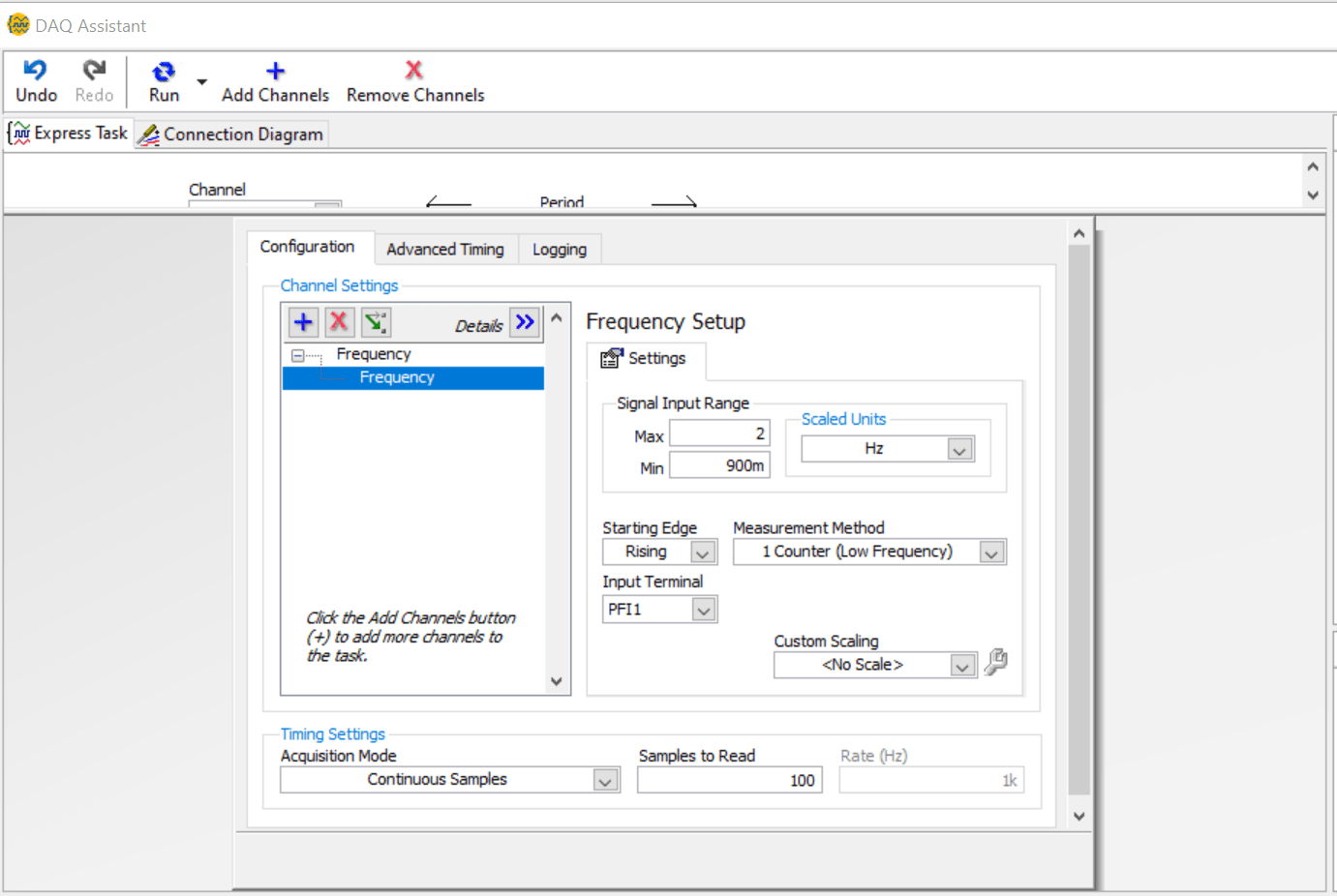Select the highlighted Frequency channel row
The image size is (1337, 896).
[413, 378]
